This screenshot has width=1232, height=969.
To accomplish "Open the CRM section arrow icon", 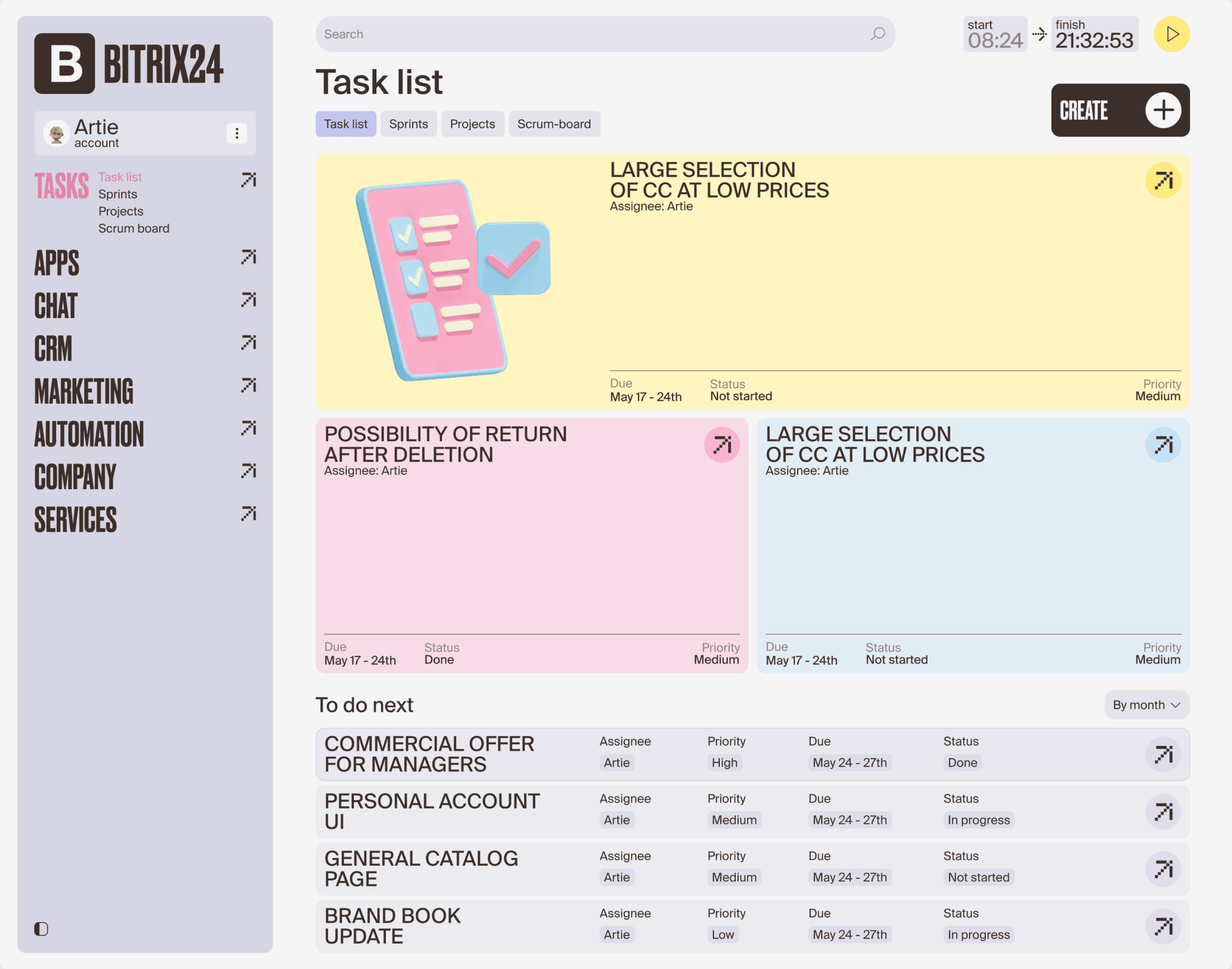I will click(x=248, y=342).
